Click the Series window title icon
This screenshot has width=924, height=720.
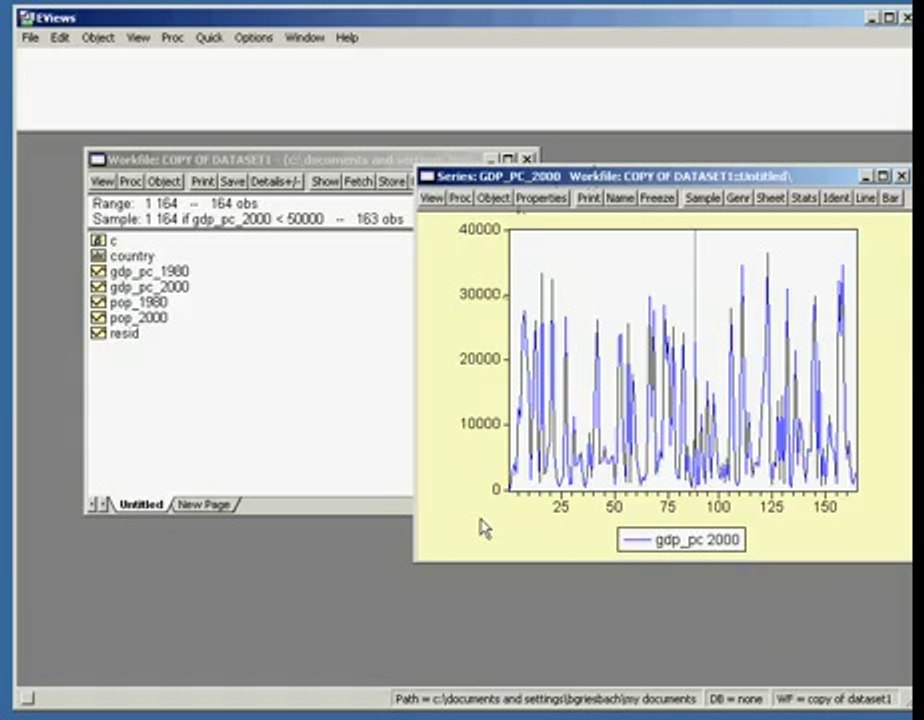point(427,176)
